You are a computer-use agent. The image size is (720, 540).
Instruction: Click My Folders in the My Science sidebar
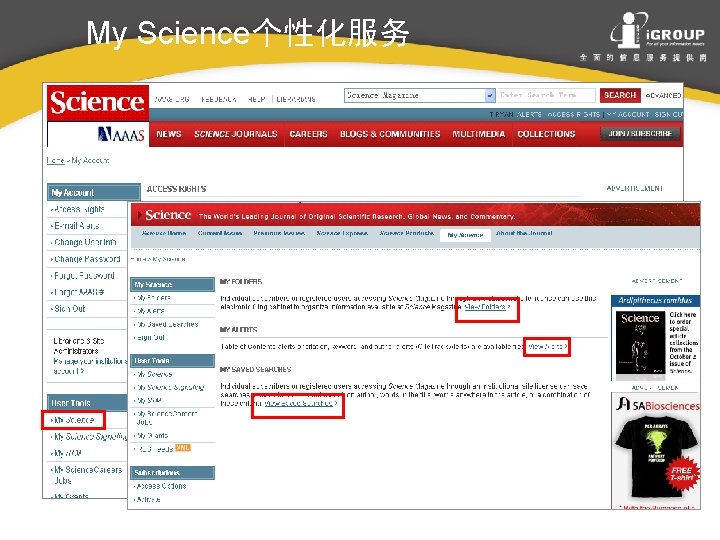pyautogui.click(x=154, y=298)
